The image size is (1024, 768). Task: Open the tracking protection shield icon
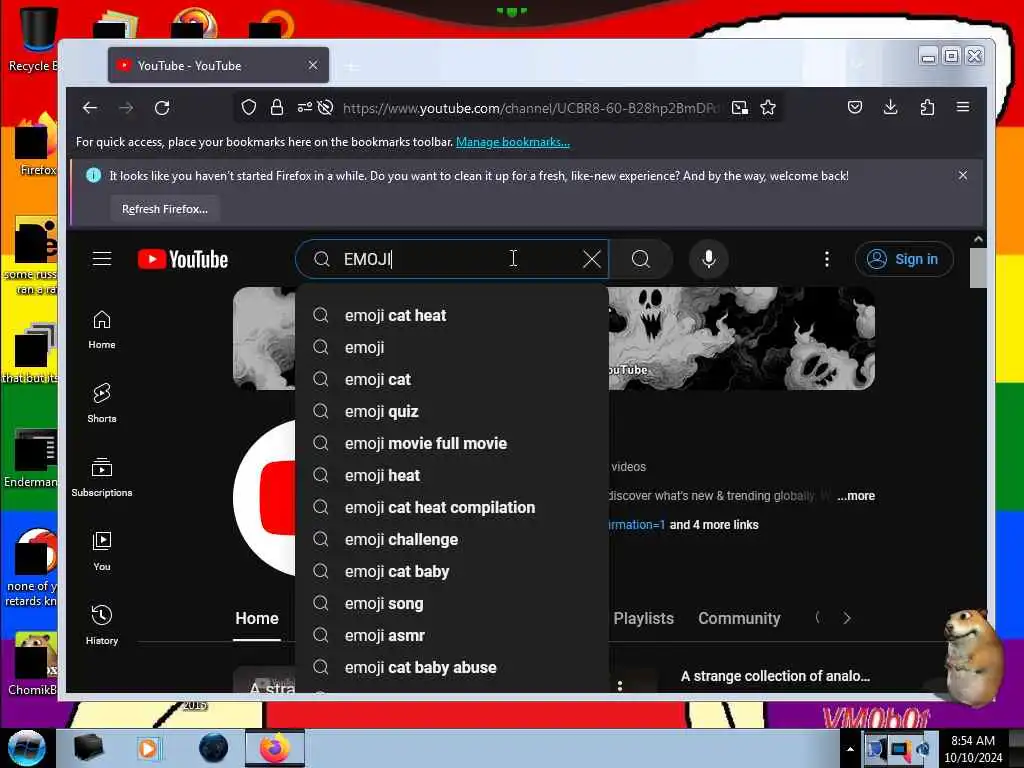click(249, 107)
